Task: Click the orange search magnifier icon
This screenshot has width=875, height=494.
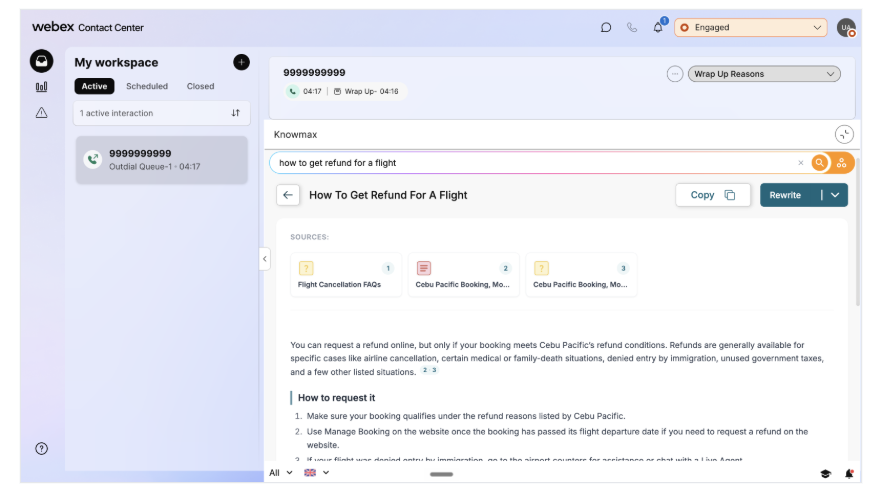Action: tap(819, 163)
